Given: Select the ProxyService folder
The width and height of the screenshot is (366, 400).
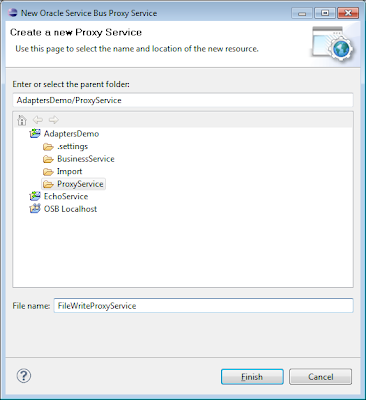Looking at the screenshot, I should (x=73, y=184).
